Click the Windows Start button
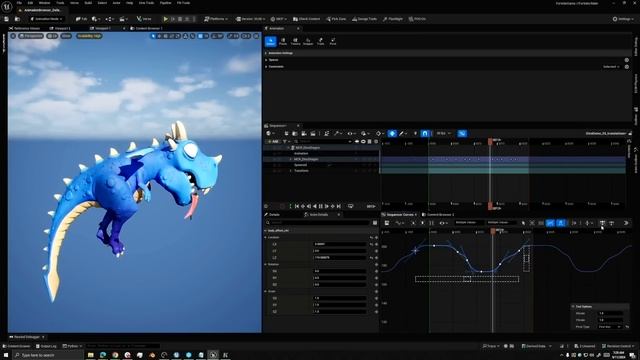The image size is (640, 360). tap(6, 355)
